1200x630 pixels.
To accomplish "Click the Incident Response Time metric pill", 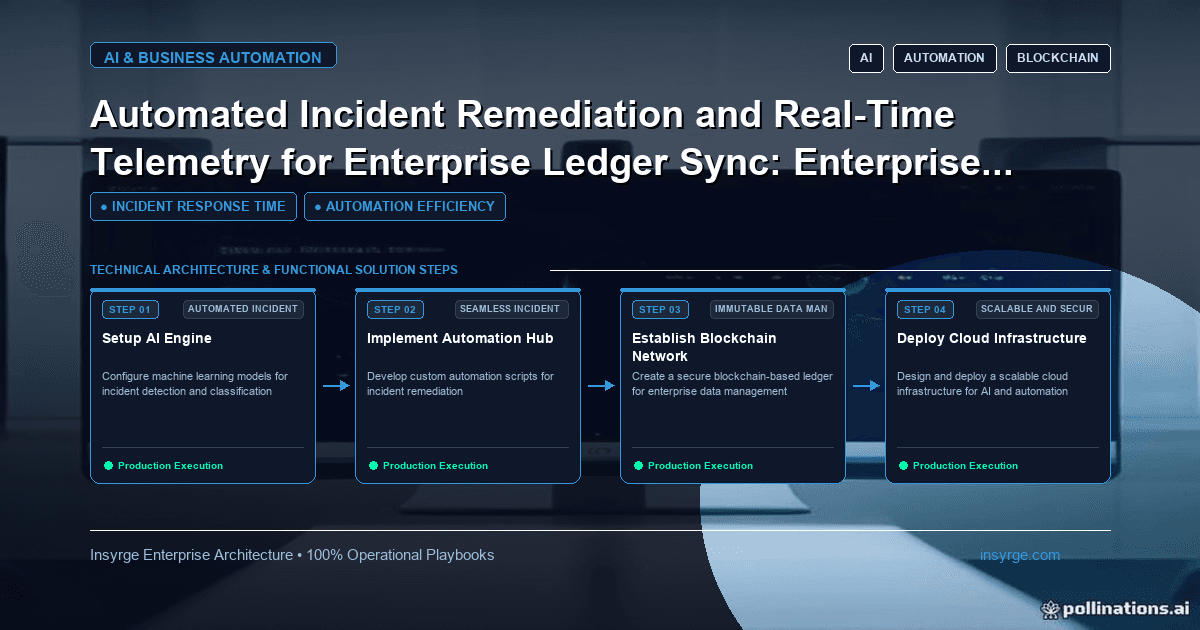I will pyautogui.click(x=193, y=206).
